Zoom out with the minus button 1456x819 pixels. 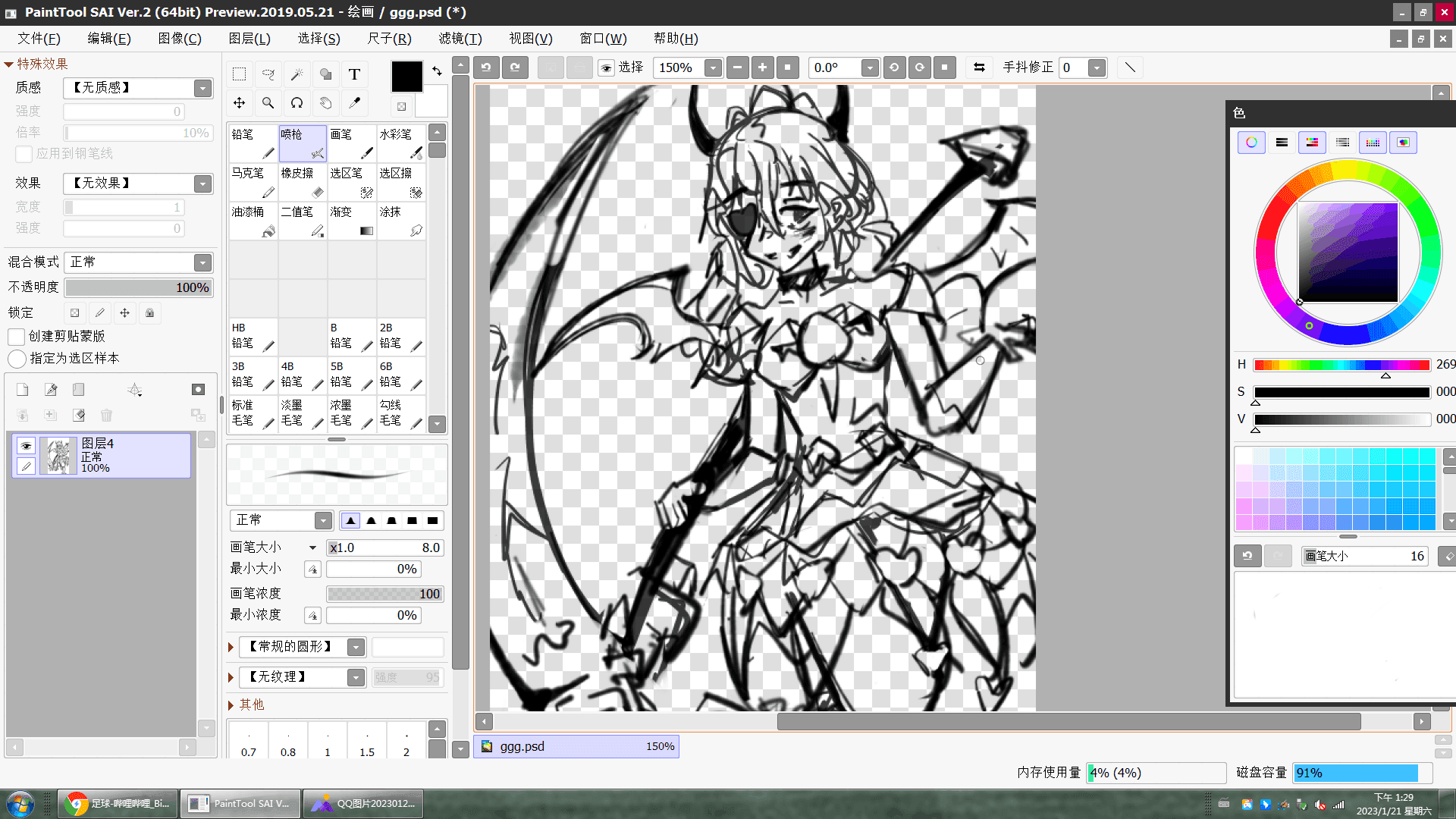tap(737, 67)
